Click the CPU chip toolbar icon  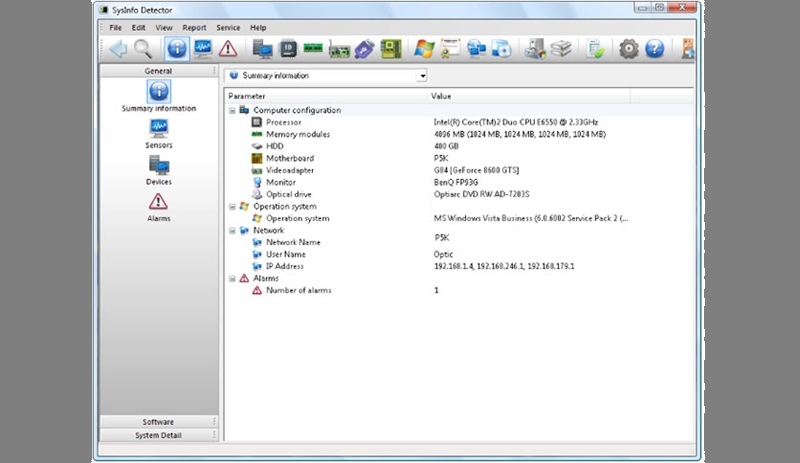pyautogui.click(x=288, y=49)
